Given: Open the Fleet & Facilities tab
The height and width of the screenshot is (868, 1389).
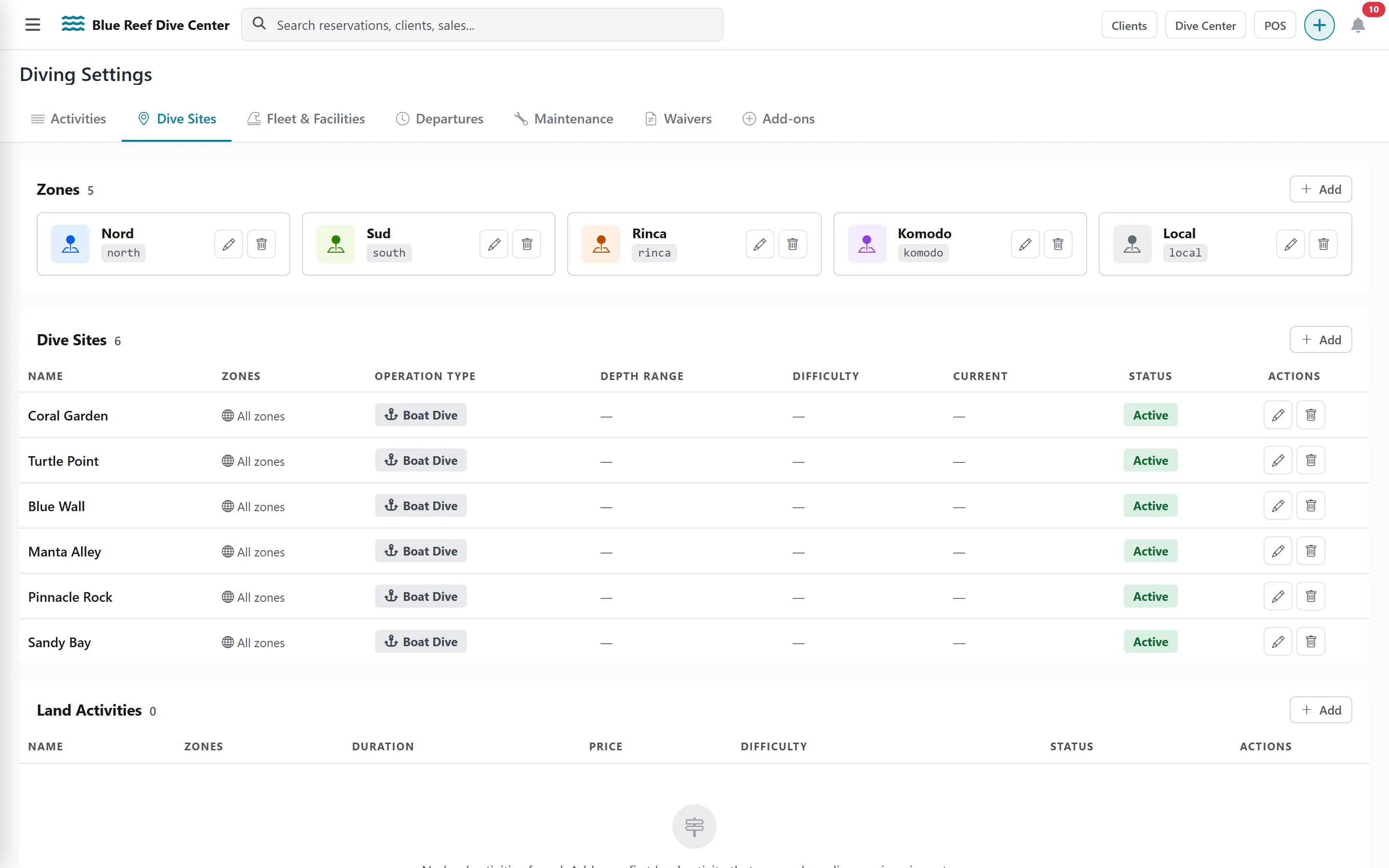Looking at the screenshot, I should (306, 119).
